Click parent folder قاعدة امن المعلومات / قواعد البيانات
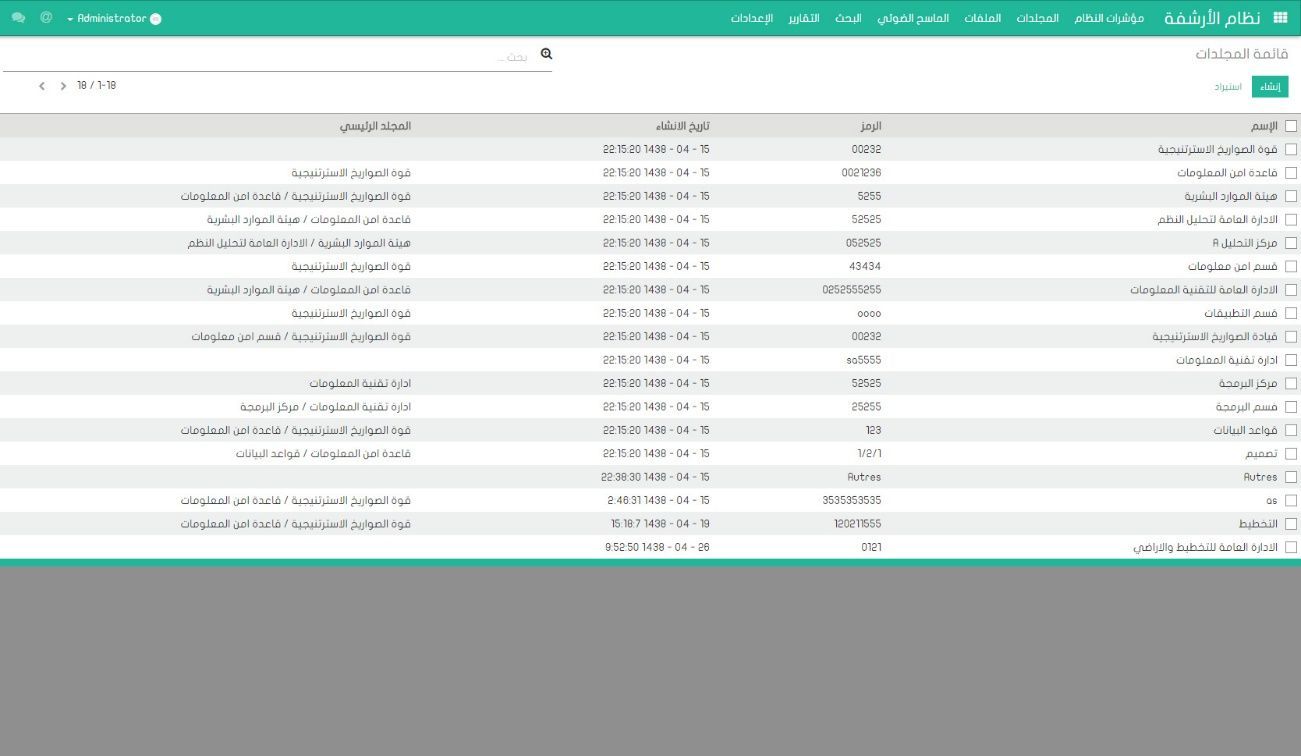 [x=324, y=454]
